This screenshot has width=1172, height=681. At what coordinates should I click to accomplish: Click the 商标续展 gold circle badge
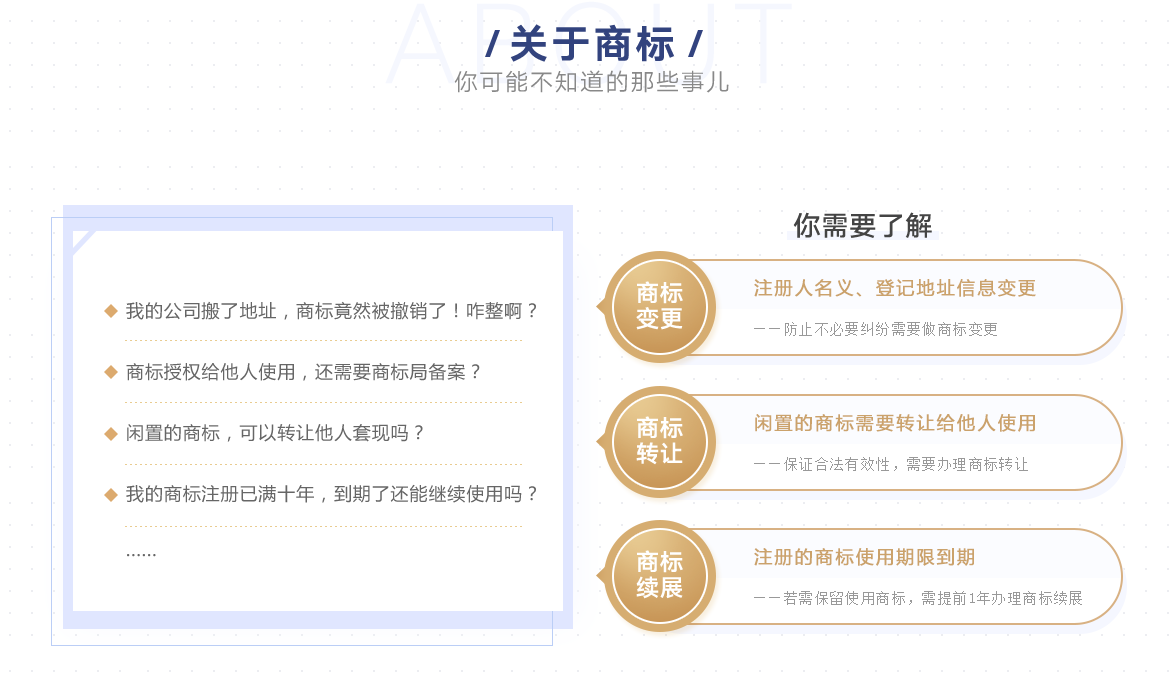[x=659, y=575]
